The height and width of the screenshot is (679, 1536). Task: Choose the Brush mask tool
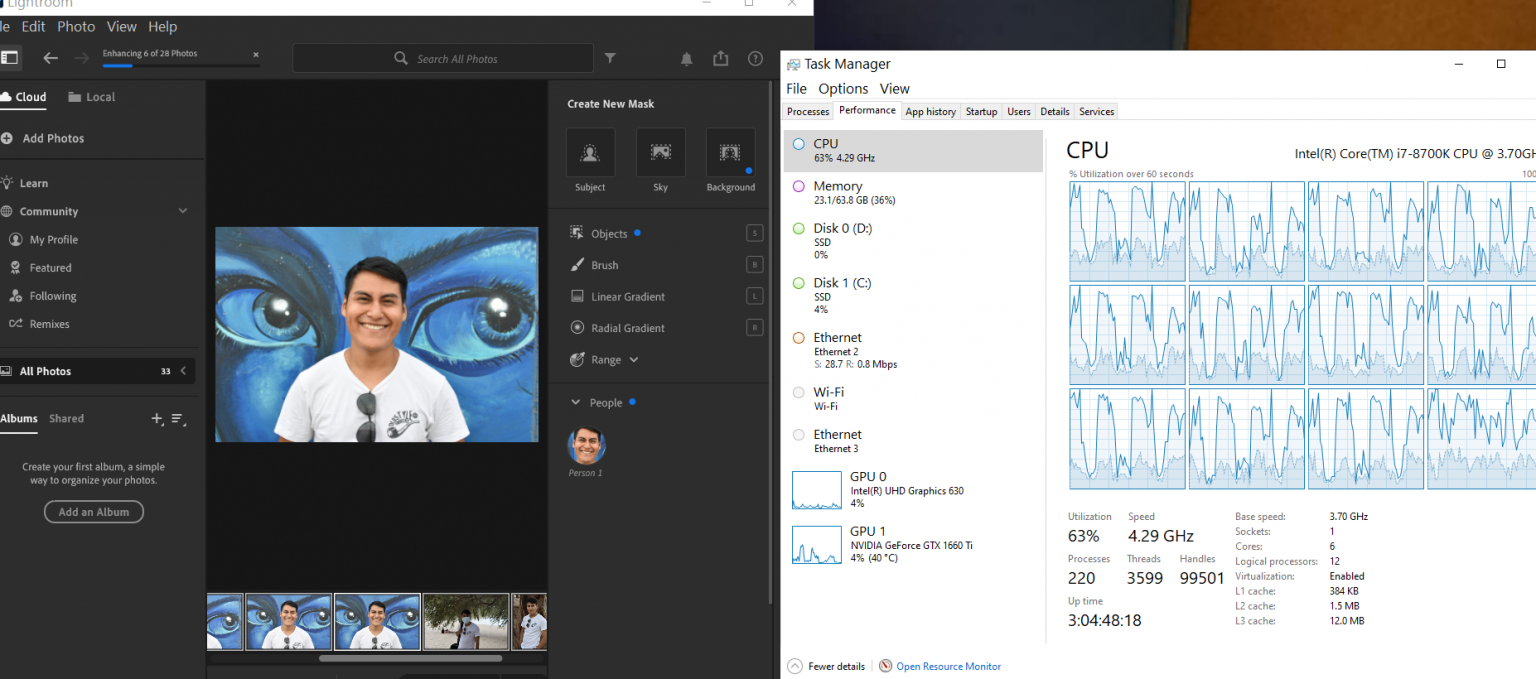point(604,265)
